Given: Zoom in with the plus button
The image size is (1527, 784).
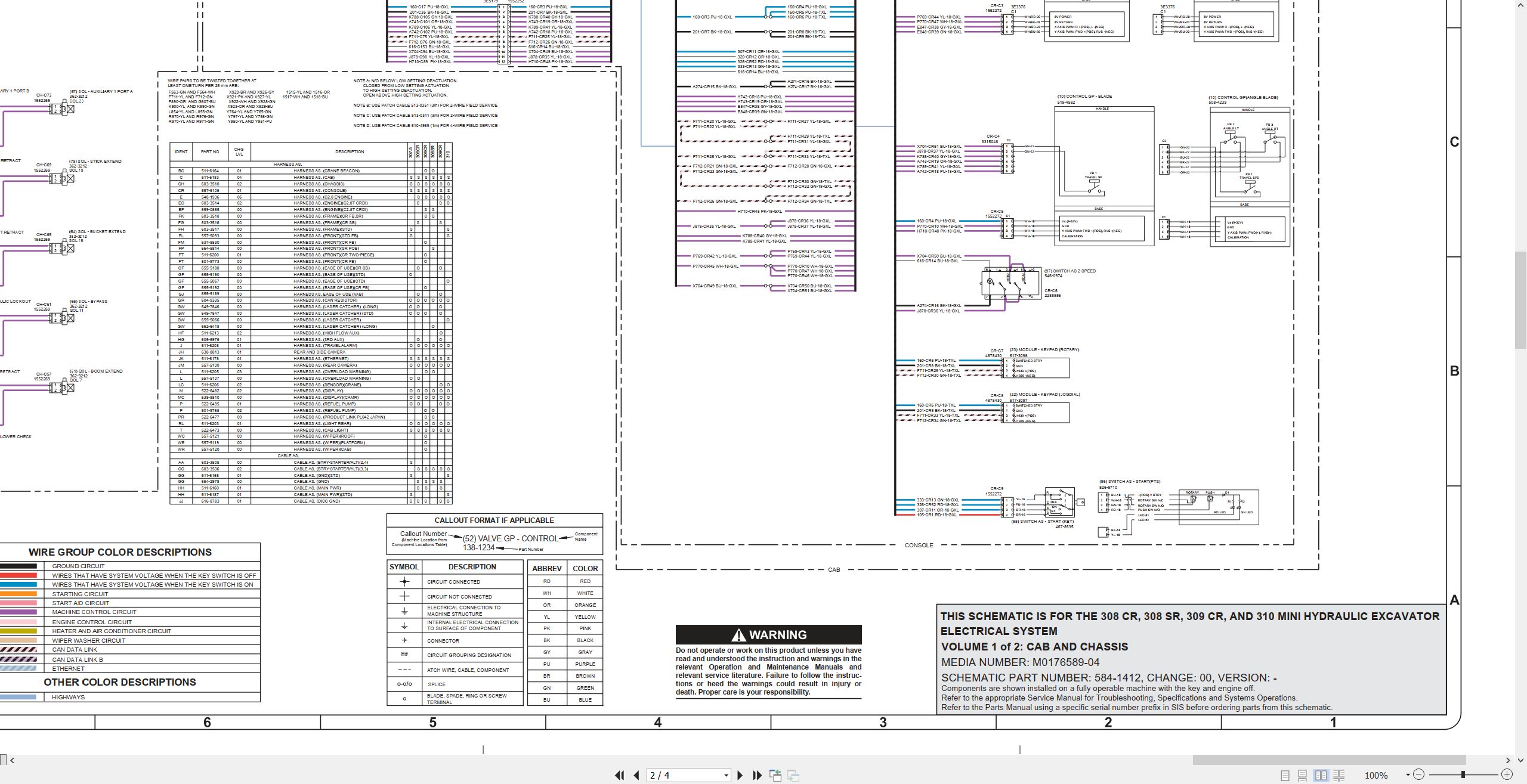Looking at the screenshot, I should [1507, 774].
